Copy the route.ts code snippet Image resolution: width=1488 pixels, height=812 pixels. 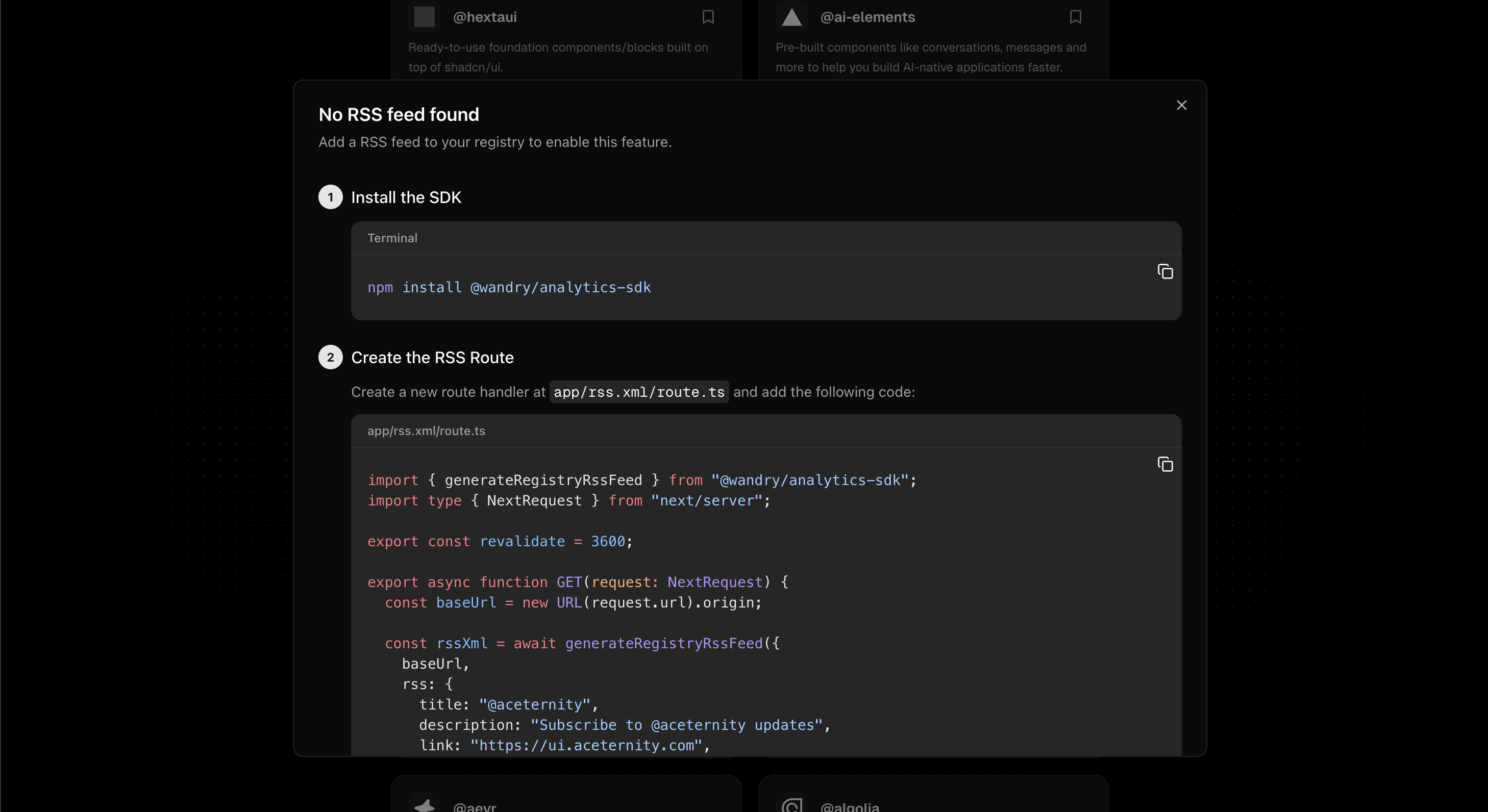1165,464
